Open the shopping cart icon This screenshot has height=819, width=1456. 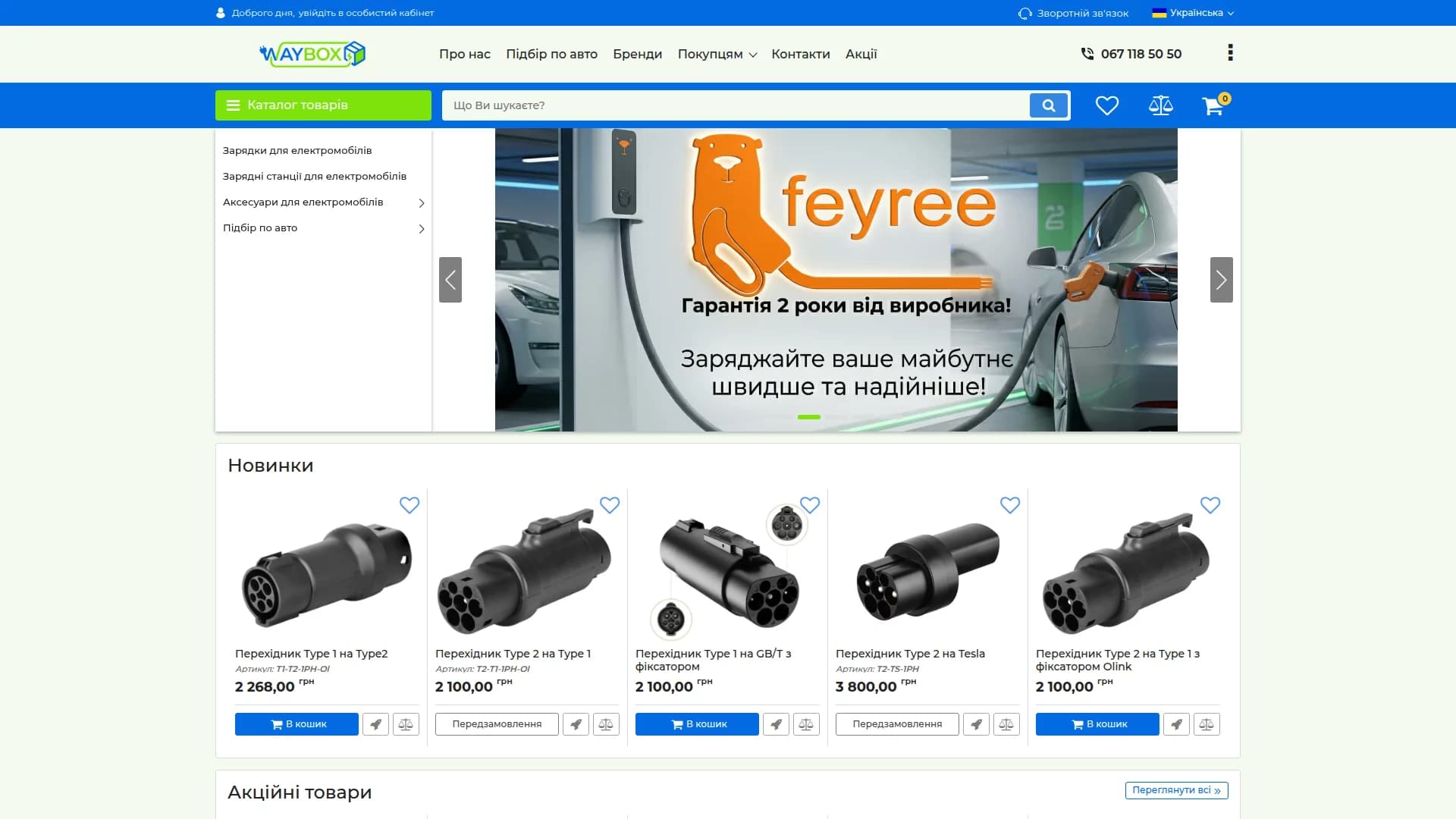[1215, 105]
